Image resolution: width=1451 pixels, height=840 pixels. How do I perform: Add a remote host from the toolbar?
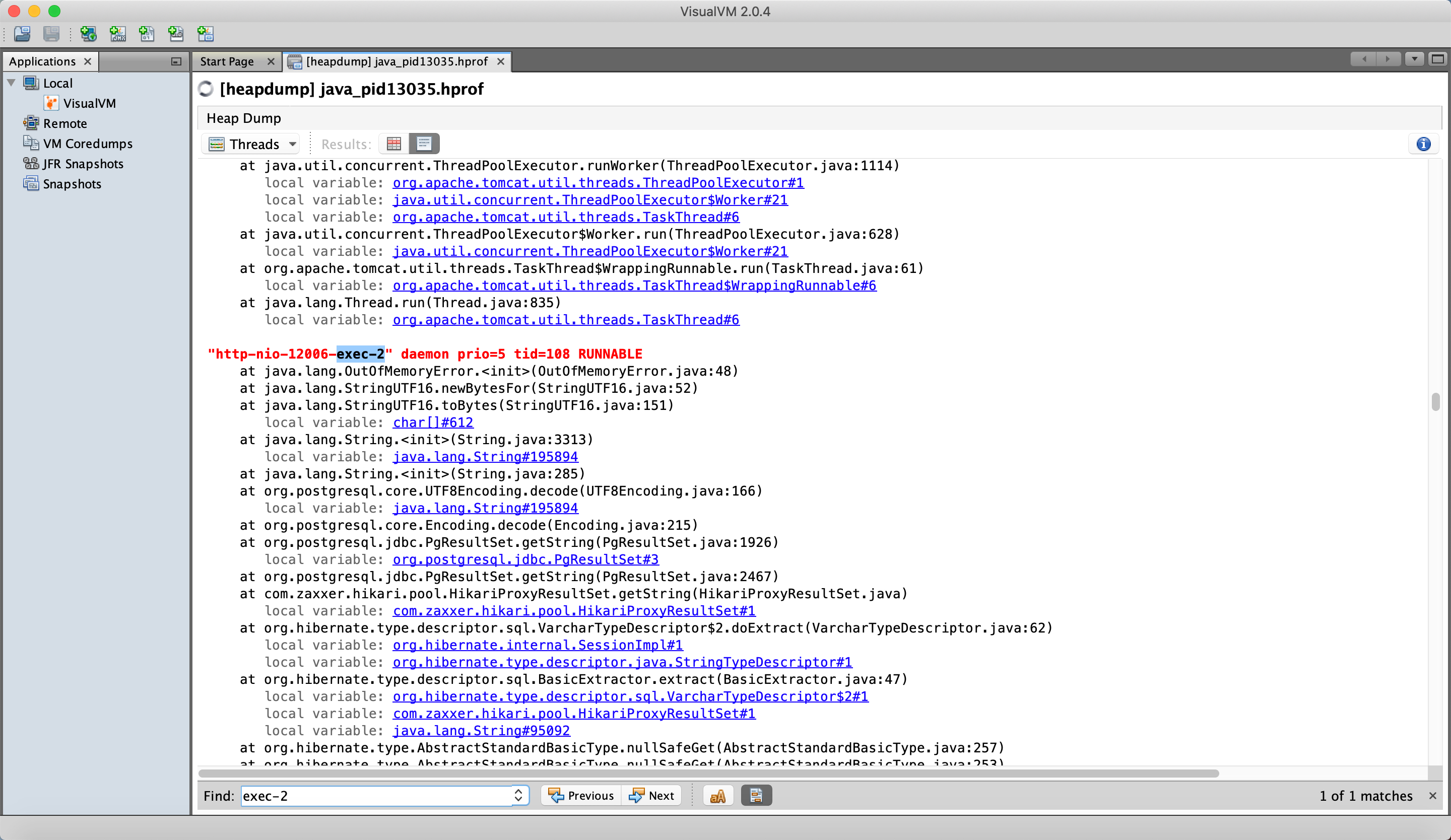(88, 34)
